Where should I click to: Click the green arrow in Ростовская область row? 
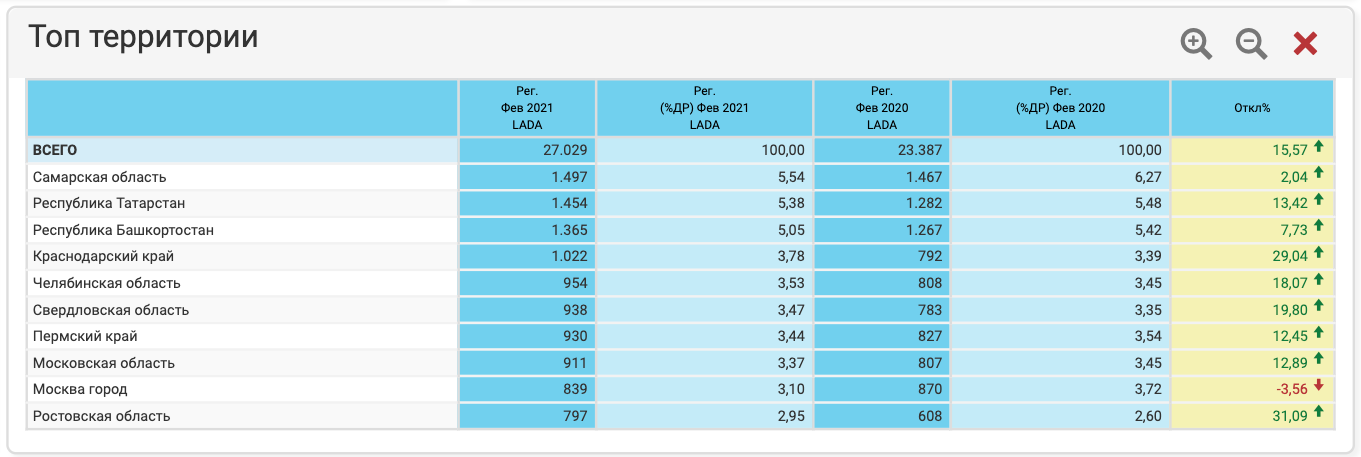[1318, 412]
